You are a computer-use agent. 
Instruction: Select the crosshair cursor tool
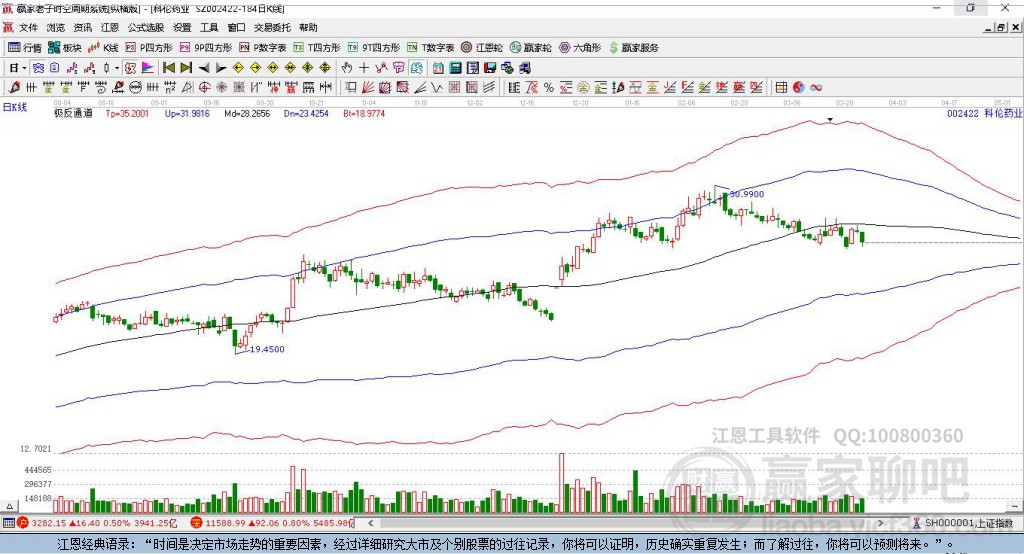pos(364,68)
